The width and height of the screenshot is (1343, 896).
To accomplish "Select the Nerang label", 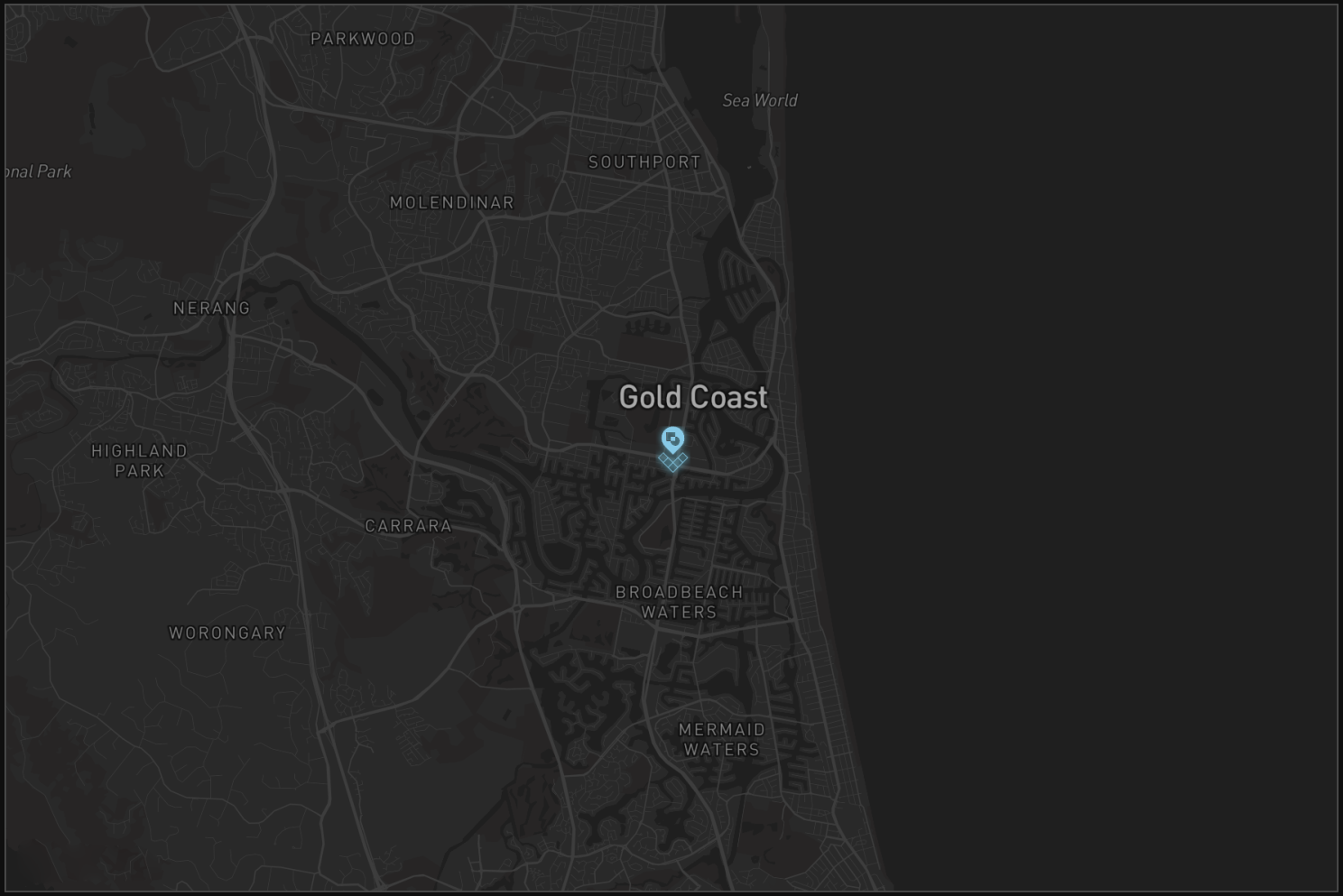I will tap(212, 309).
